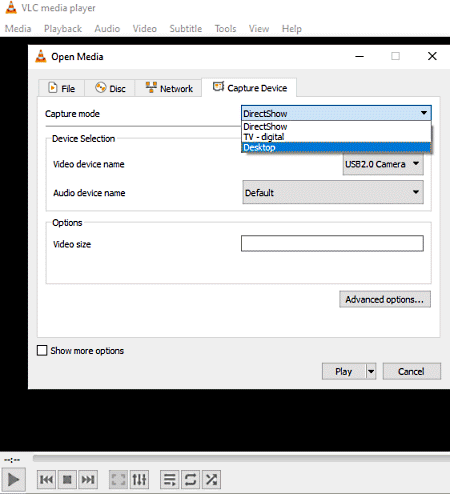Open the Video menu
Image resolution: width=450 pixels, height=494 pixels.
coord(145,29)
